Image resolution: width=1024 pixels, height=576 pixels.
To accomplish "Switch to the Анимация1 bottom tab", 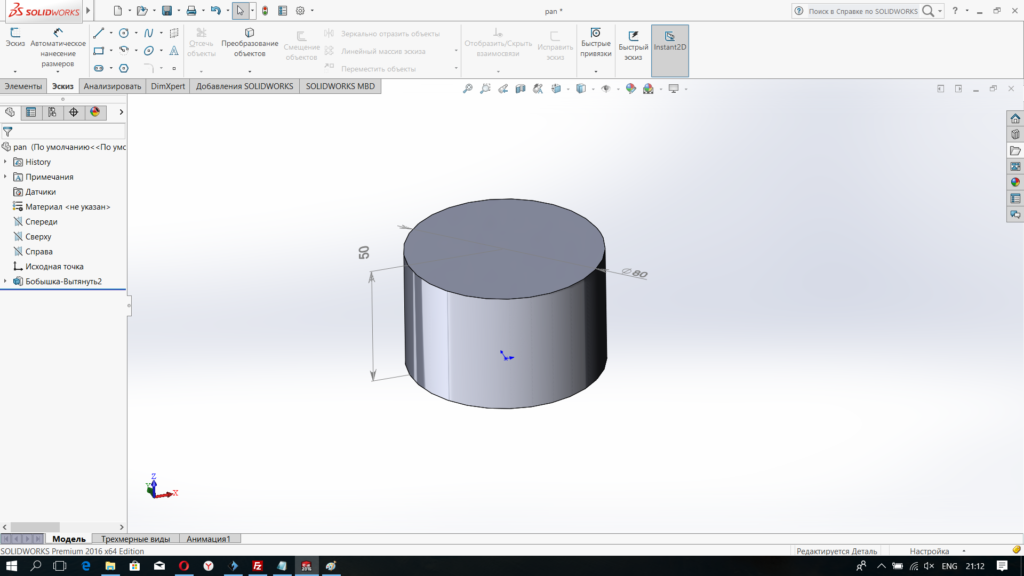I will (208, 539).
